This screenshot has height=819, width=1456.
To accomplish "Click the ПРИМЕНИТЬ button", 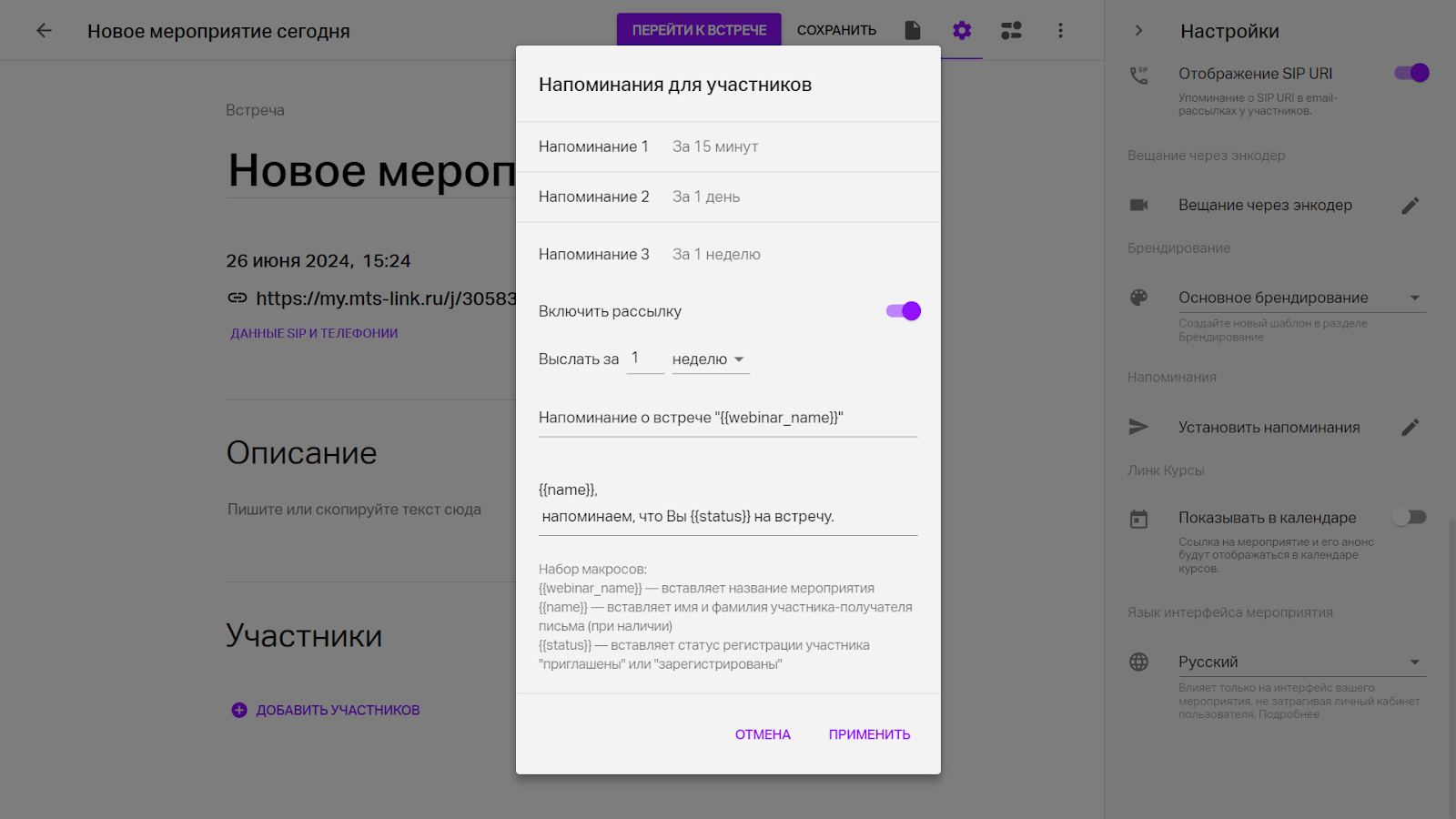I will 869,734.
